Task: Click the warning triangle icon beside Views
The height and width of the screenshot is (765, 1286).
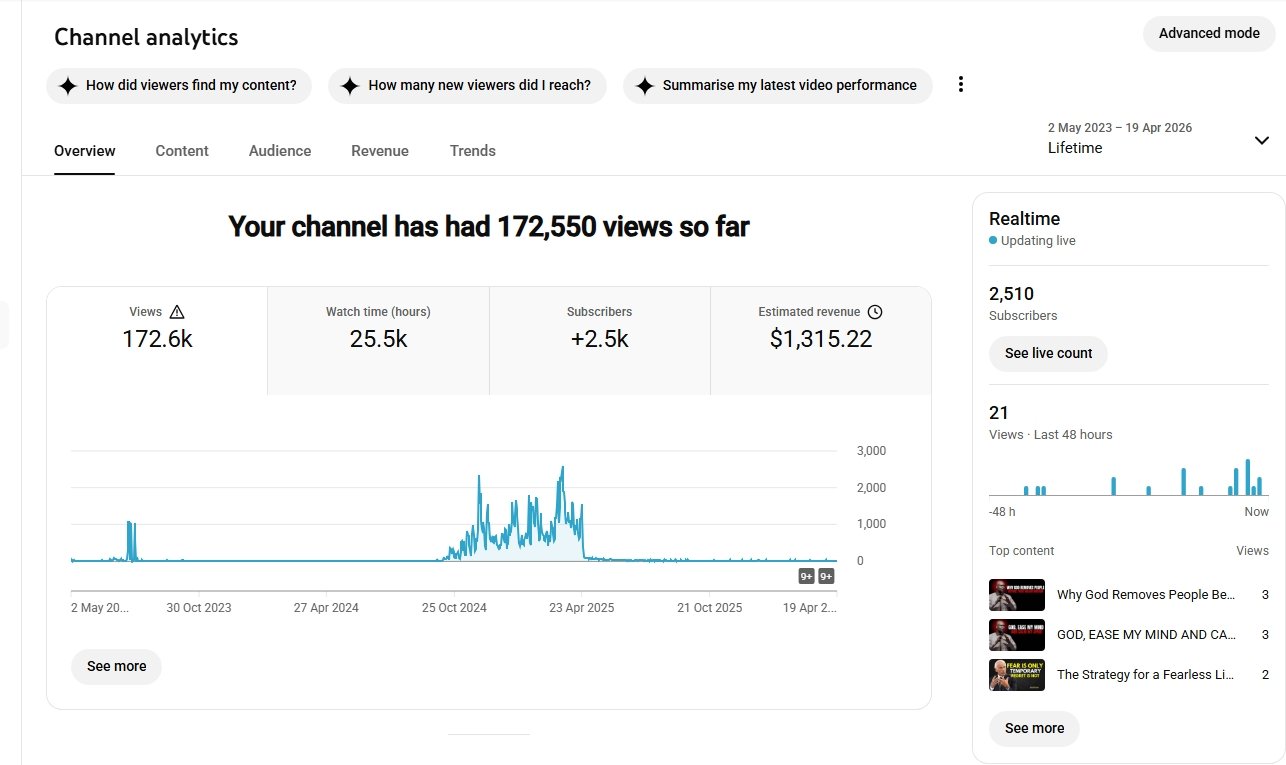Action: click(177, 312)
